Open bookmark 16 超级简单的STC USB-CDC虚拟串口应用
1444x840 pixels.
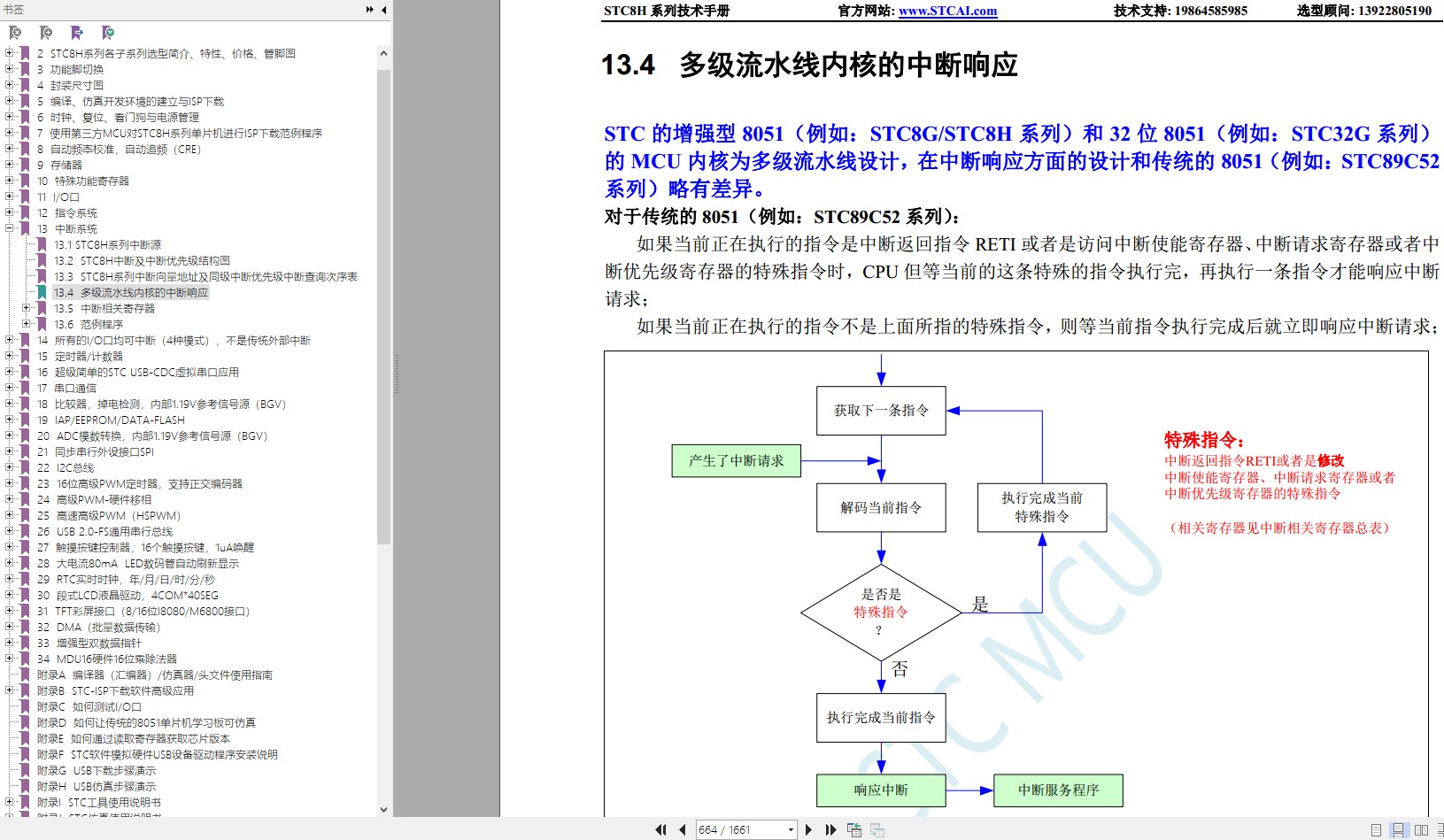click(137, 372)
